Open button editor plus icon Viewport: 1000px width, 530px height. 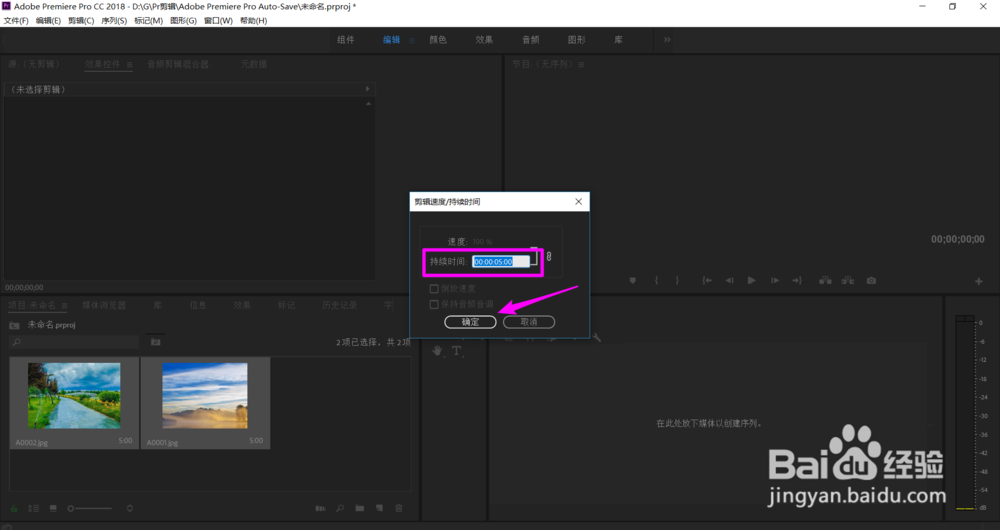pyautogui.click(x=979, y=281)
